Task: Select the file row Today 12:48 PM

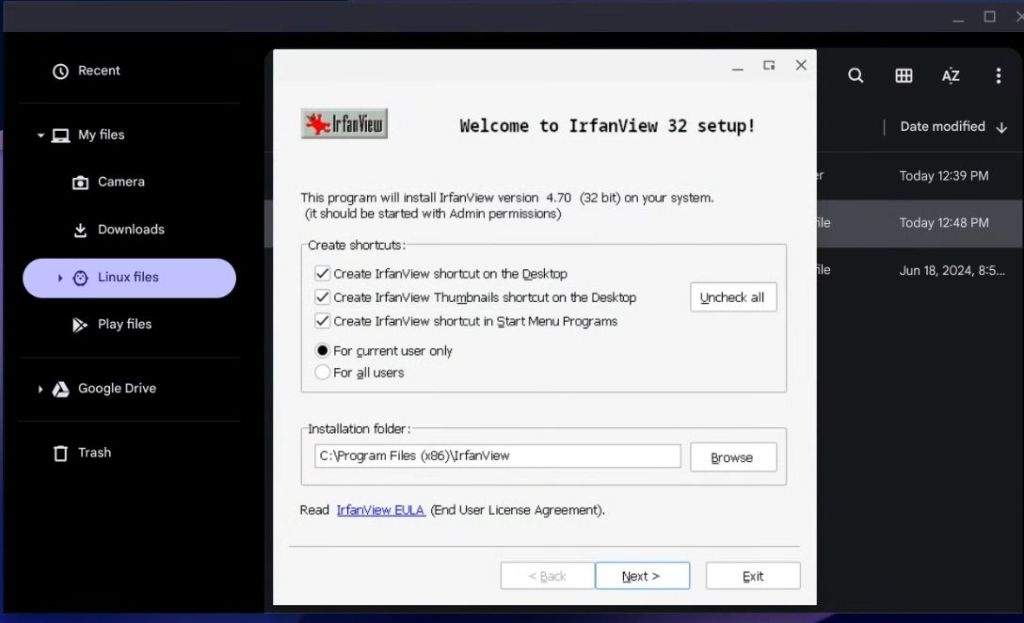Action: tap(920, 223)
